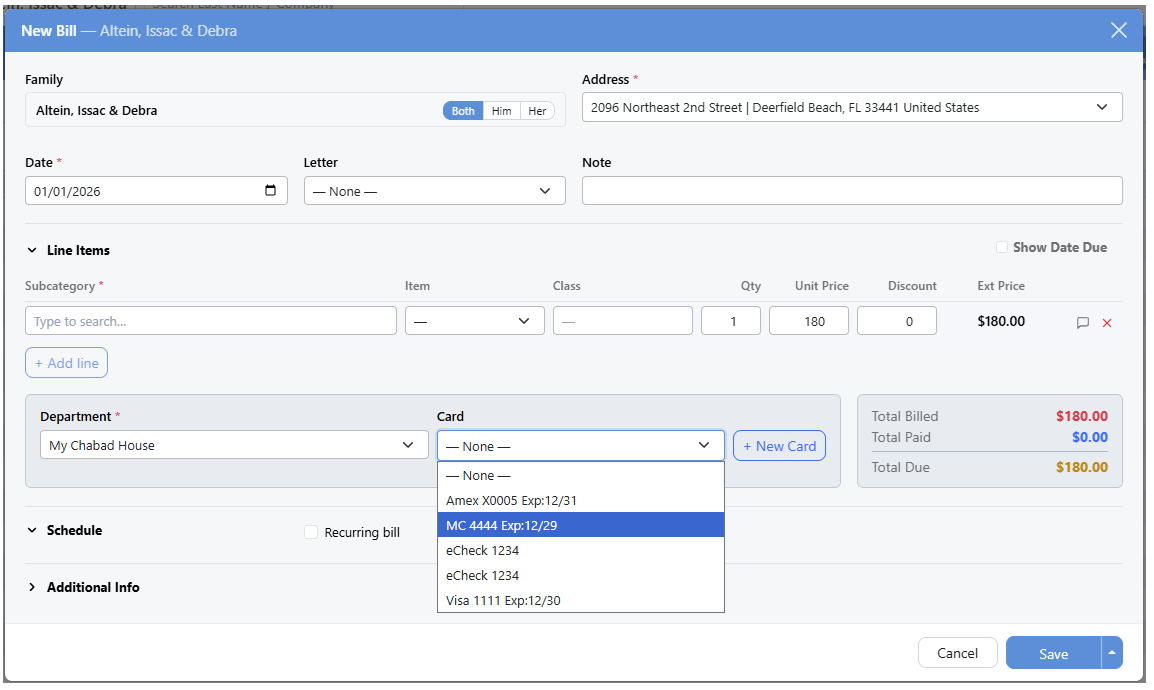Screen dimensions: 1154x690
Task: Open the date calendar picker icon
Action: (270, 191)
